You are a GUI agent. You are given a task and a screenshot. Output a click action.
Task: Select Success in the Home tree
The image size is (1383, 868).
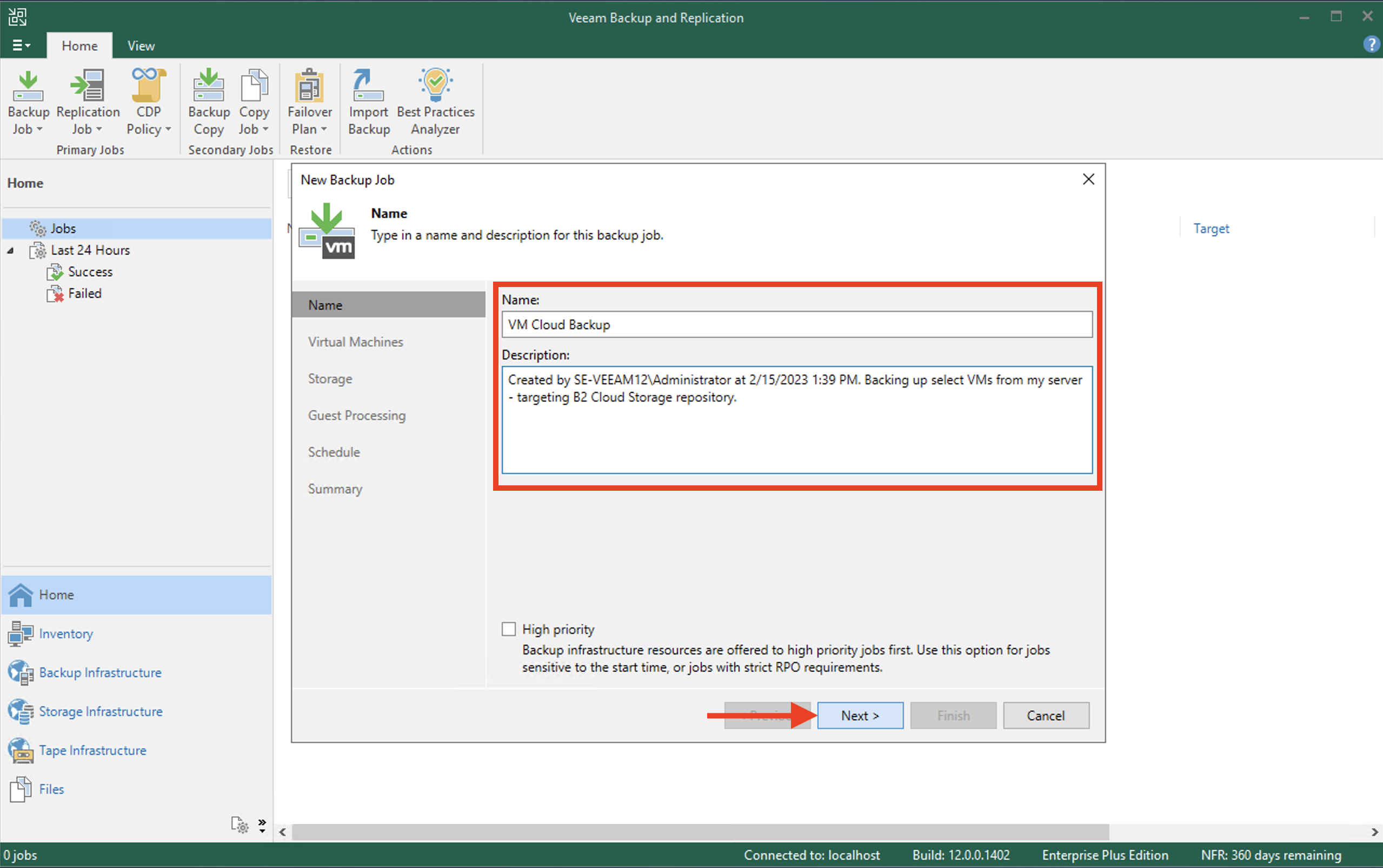(x=90, y=272)
